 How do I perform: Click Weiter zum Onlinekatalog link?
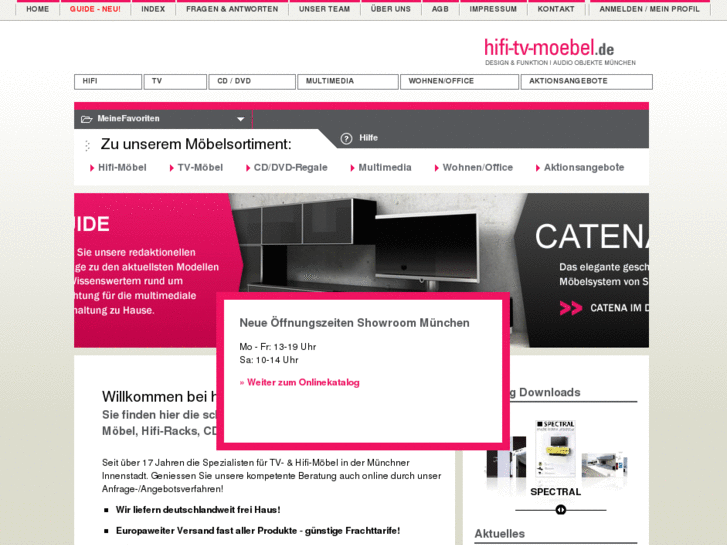(x=300, y=383)
